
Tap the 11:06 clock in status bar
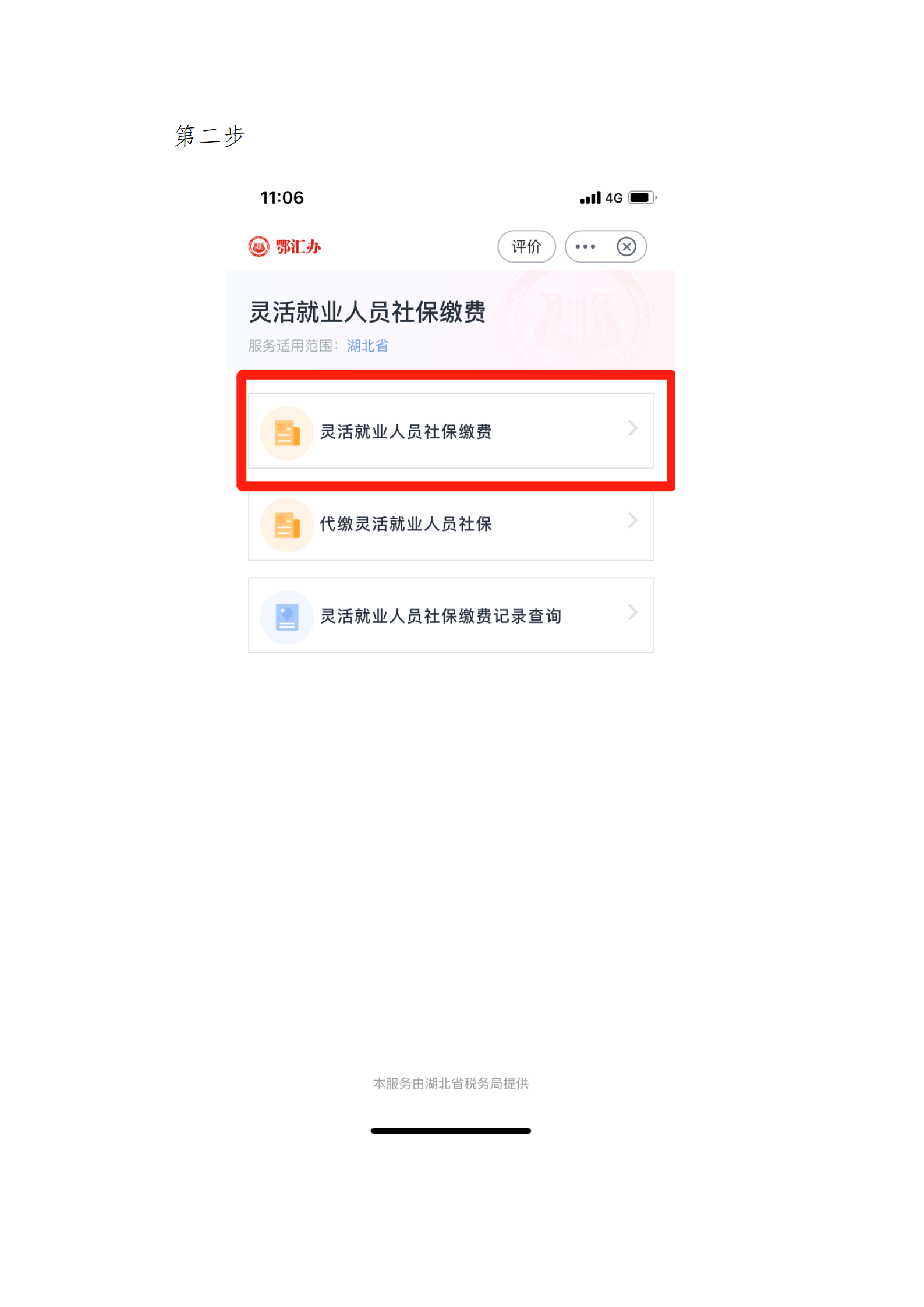pyautogui.click(x=282, y=198)
